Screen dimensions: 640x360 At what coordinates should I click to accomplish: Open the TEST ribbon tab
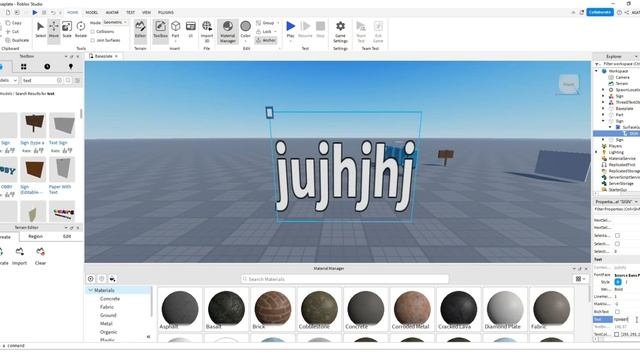(131, 13)
